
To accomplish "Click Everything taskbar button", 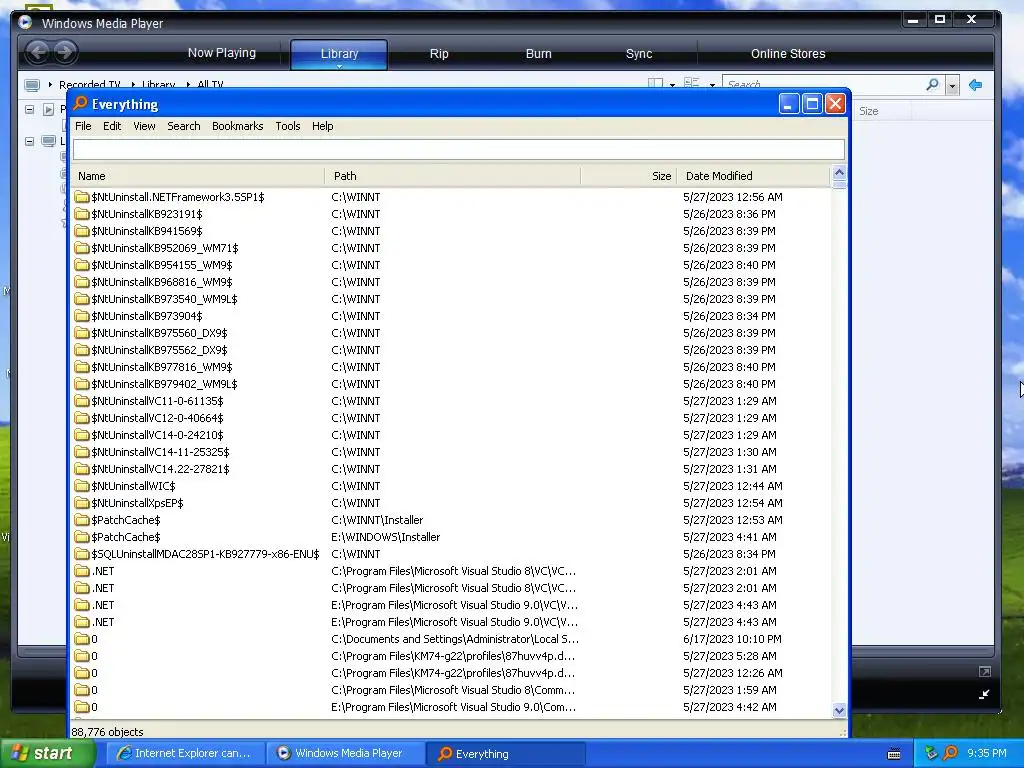I will coord(505,754).
